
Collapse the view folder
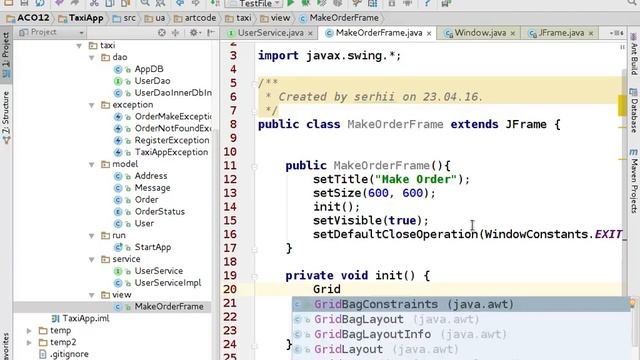(92, 295)
